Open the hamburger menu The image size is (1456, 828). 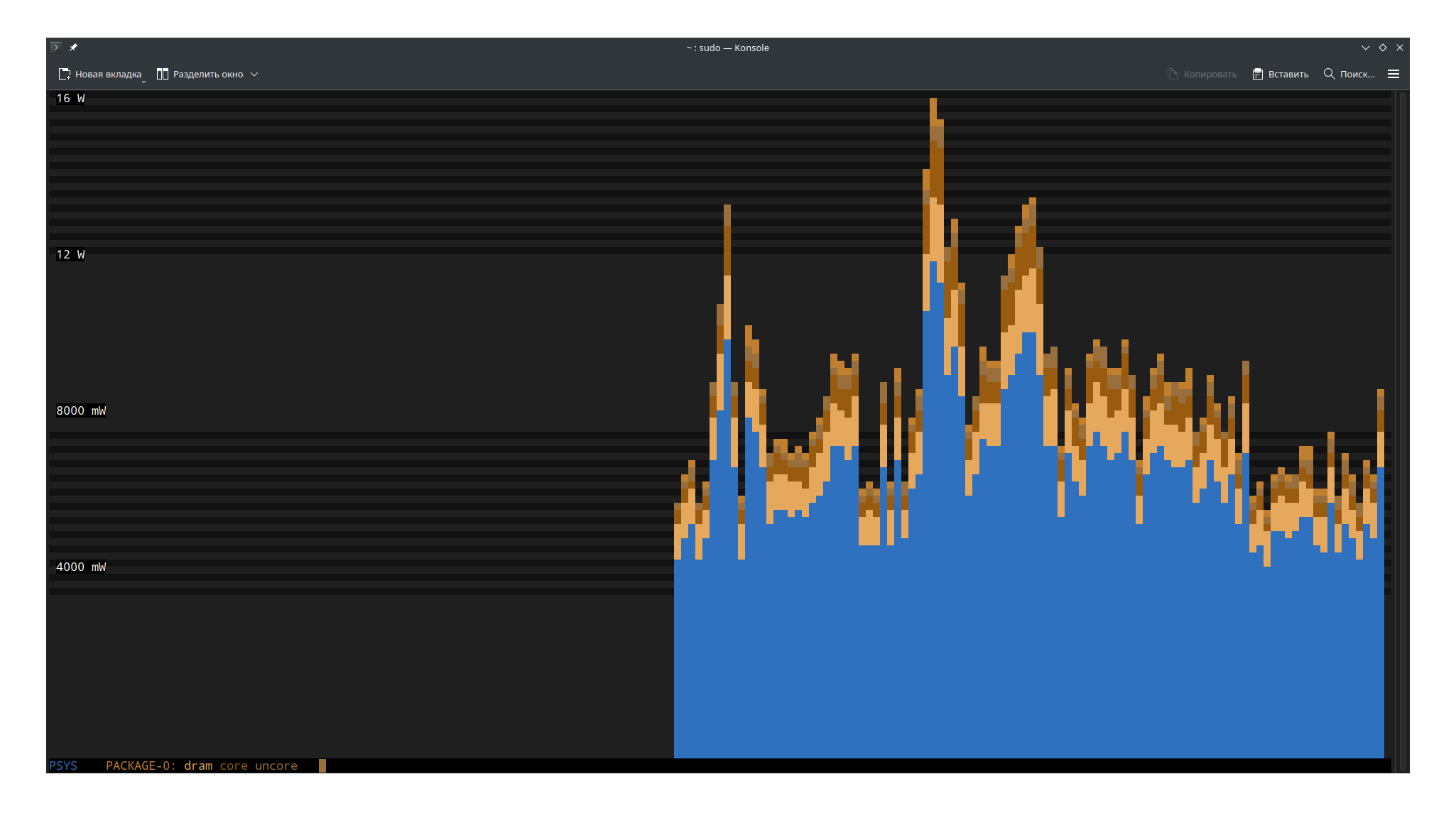(x=1393, y=74)
